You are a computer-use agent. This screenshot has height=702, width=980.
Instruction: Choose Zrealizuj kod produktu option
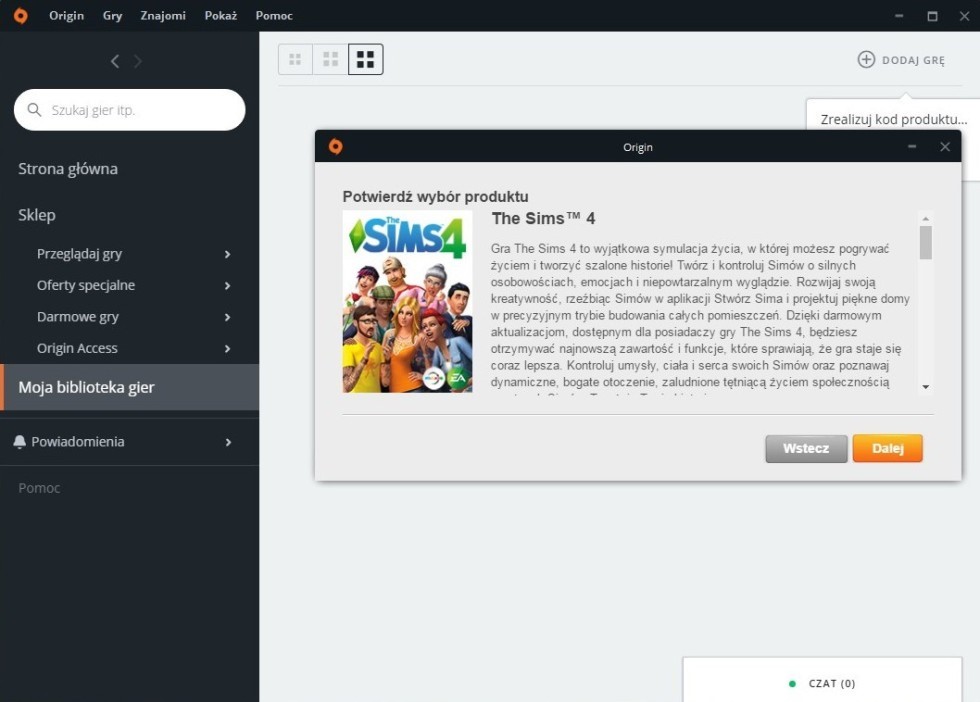pyautogui.click(x=894, y=119)
